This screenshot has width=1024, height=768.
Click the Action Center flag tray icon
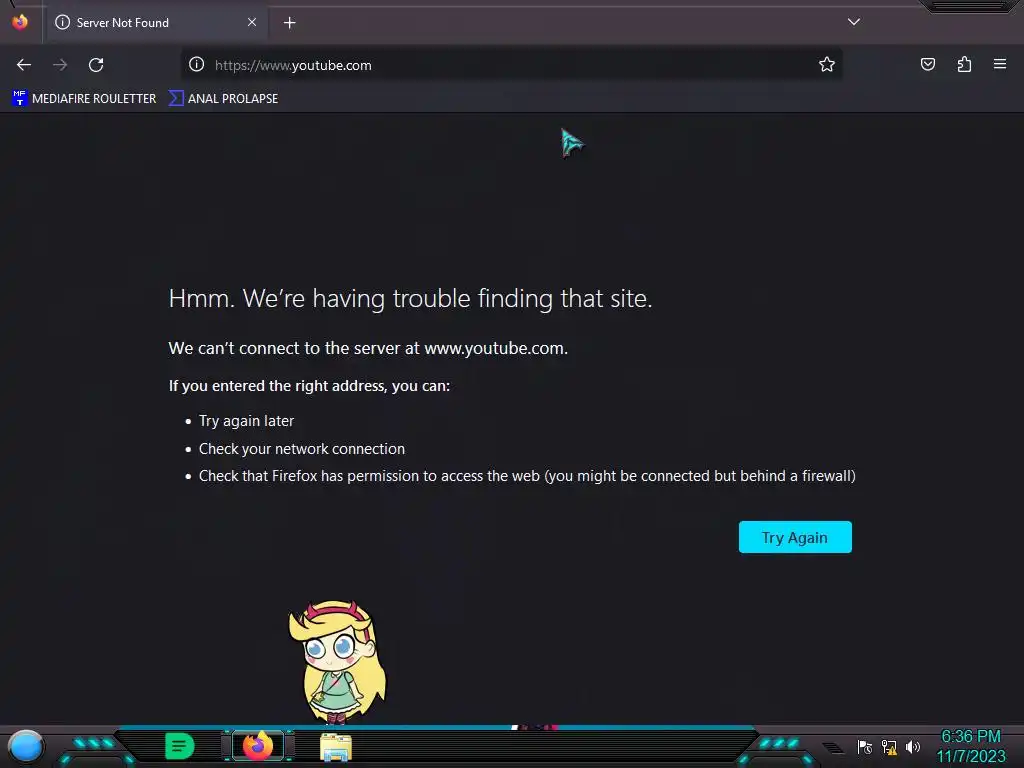pyautogui.click(x=865, y=747)
